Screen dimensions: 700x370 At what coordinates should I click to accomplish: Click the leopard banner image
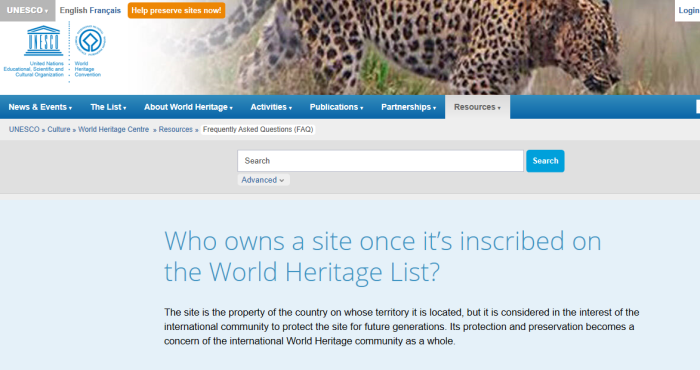click(x=415, y=47)
